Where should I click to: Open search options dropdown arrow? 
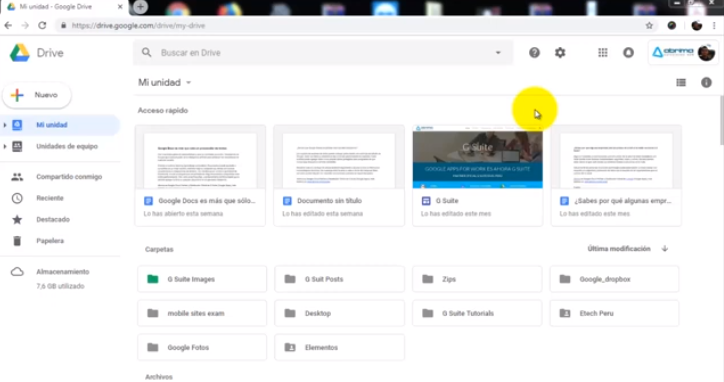pos(498,53)
